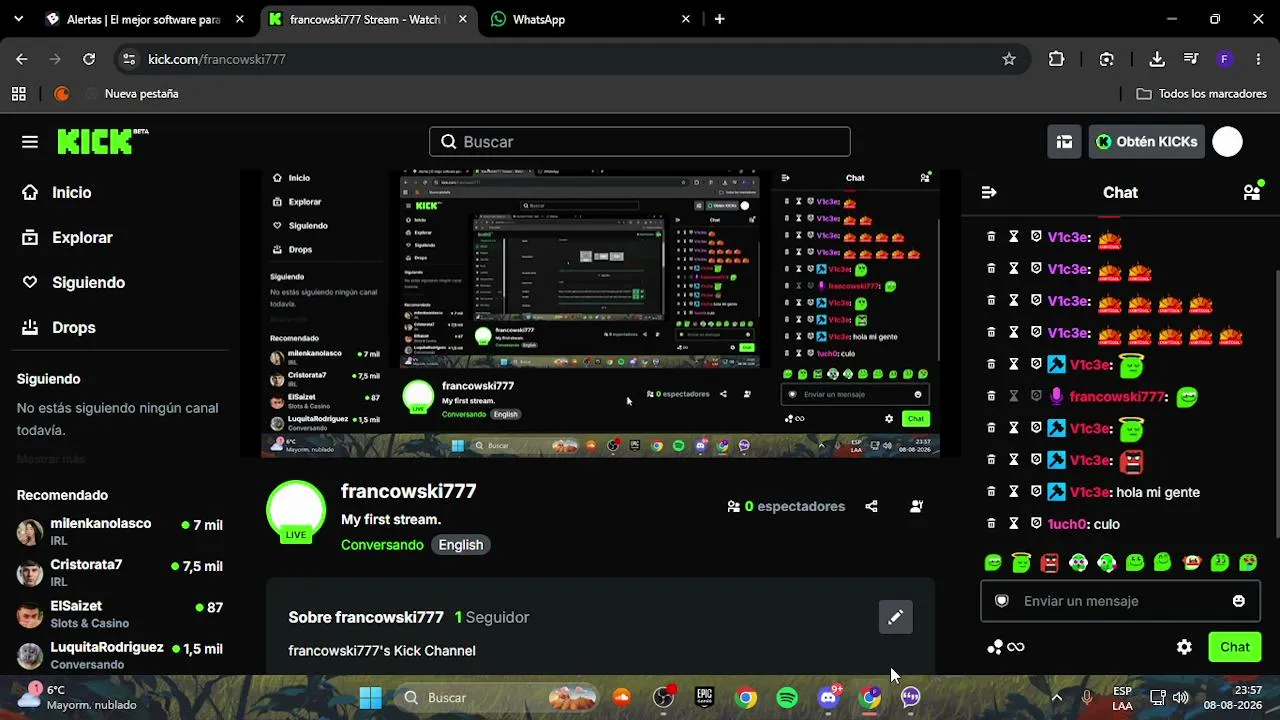Open recommended channel LuquitaRodriguez
Viewport: 1280px width, 720px height.
(120, 655)
